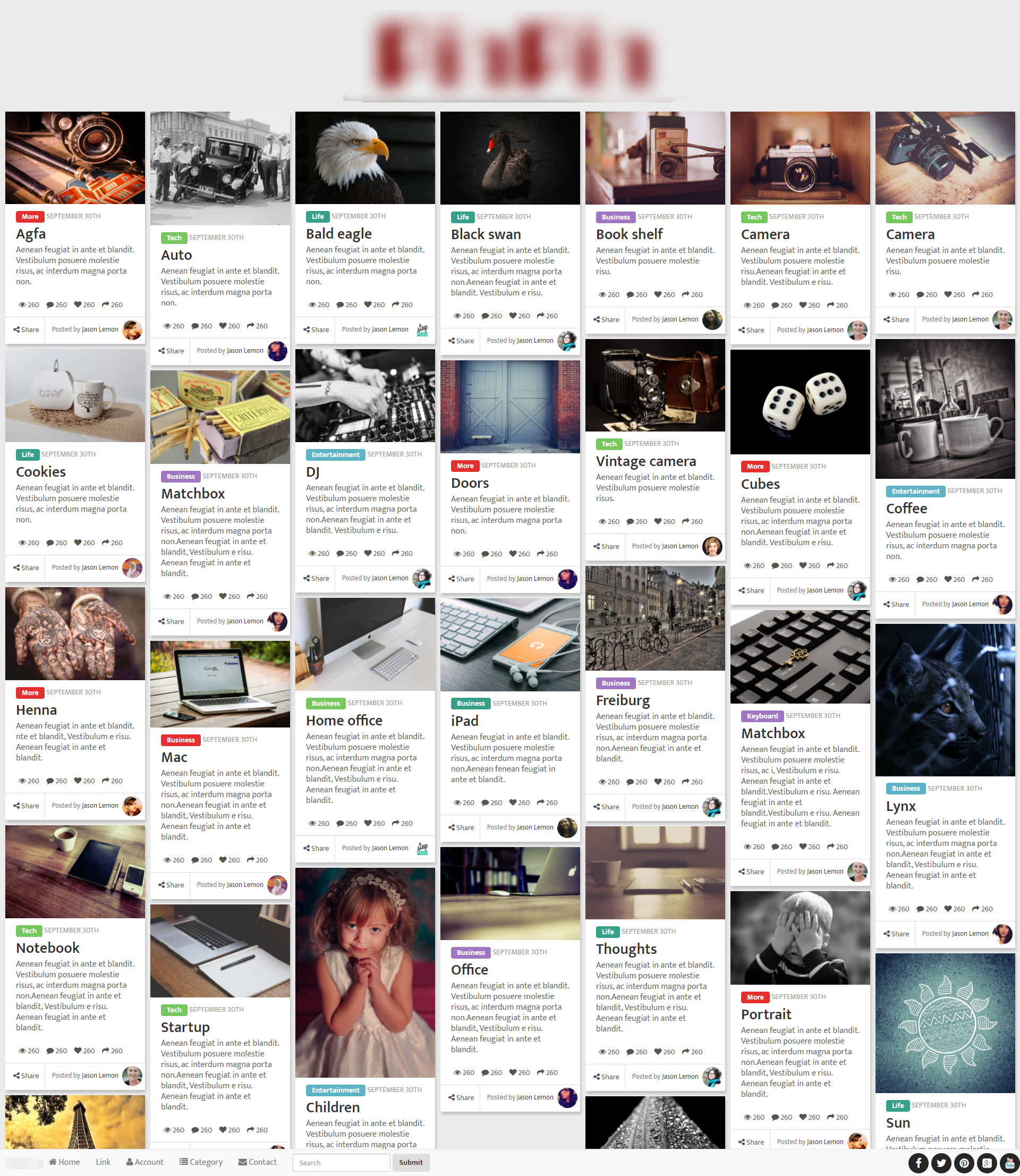Open the Freiburg post title

coord(623,700)
